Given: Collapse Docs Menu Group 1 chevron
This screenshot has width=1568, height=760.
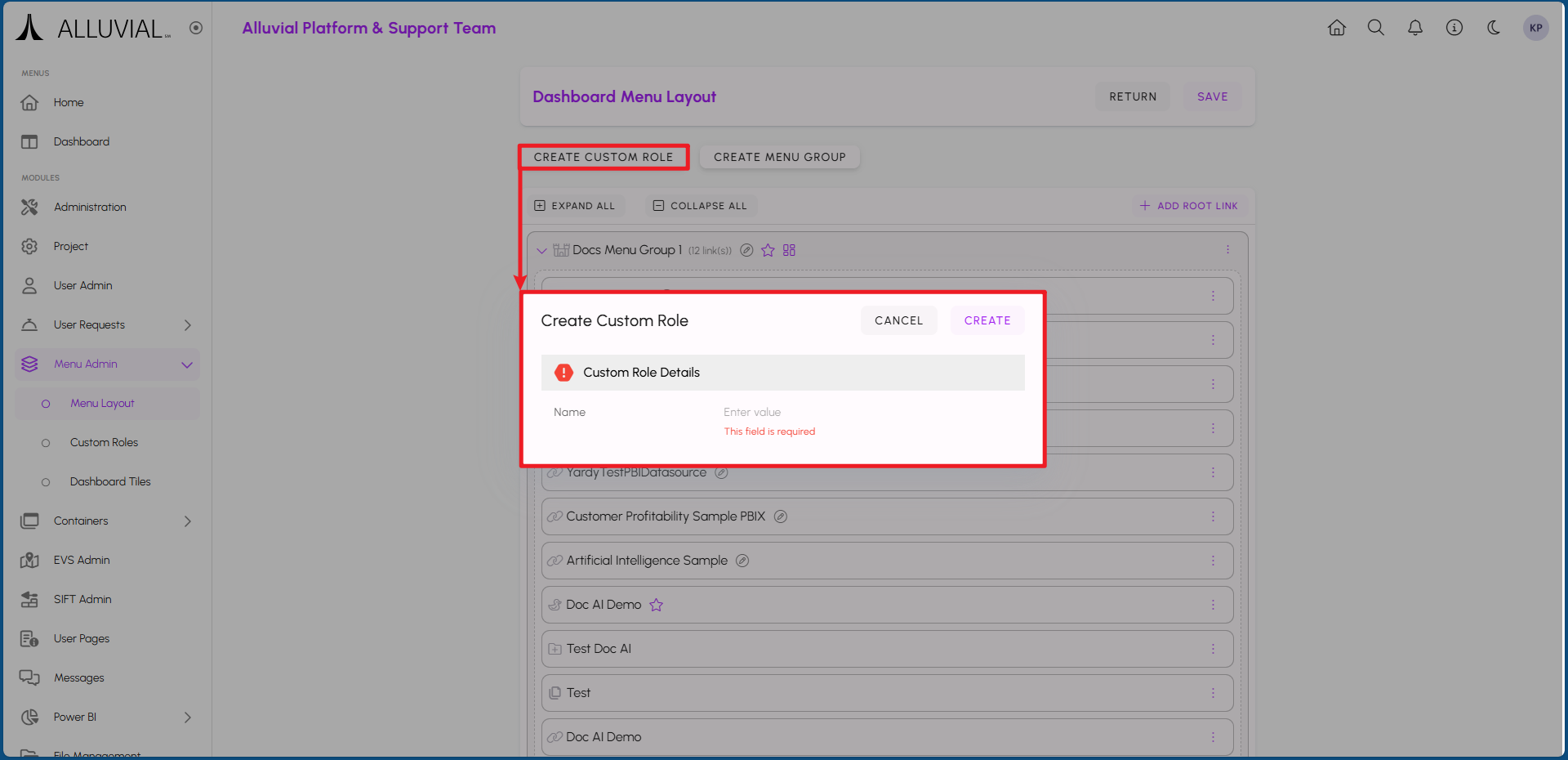Looking at the screenshot, I should (x=541, y=251).
